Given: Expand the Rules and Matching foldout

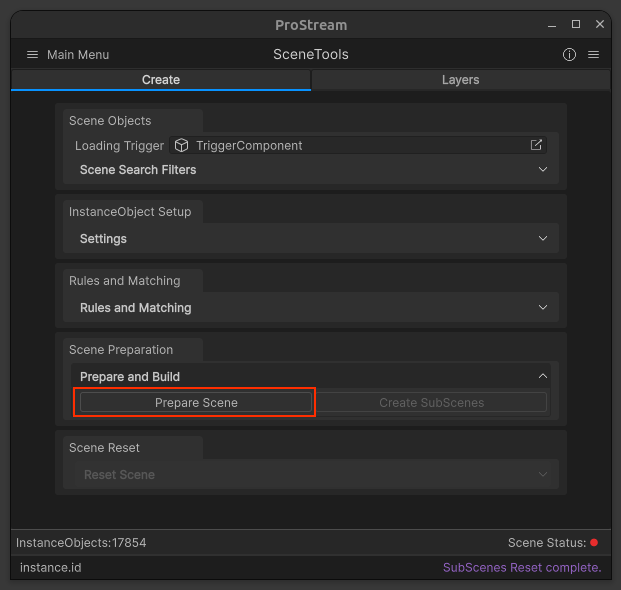Looking at the screenshot, I should 310,308.
